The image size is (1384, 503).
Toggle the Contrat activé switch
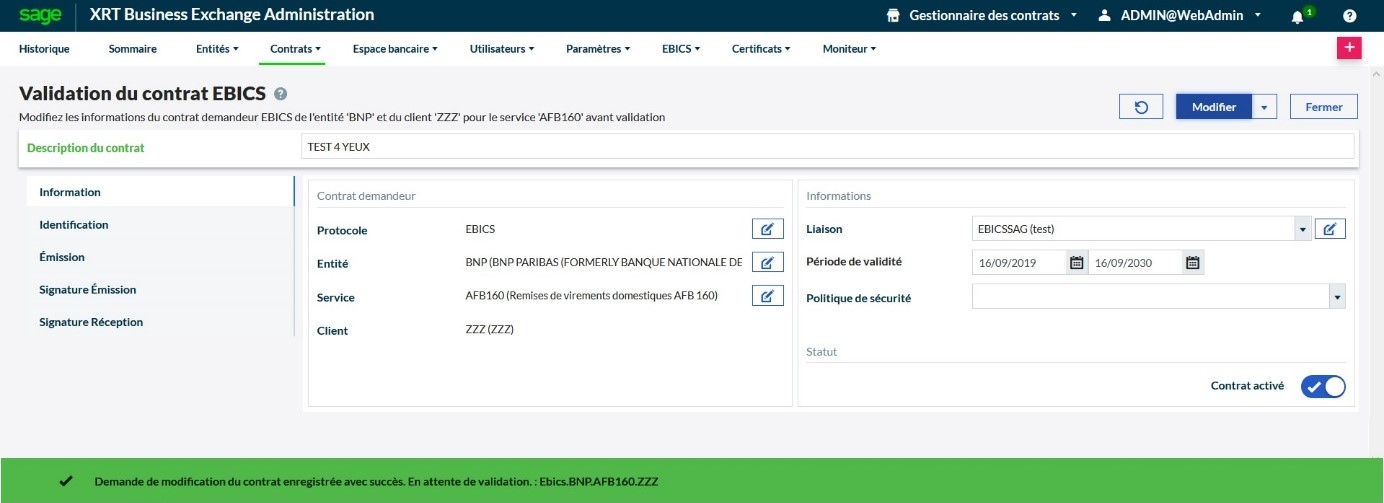pos(1322,386)
